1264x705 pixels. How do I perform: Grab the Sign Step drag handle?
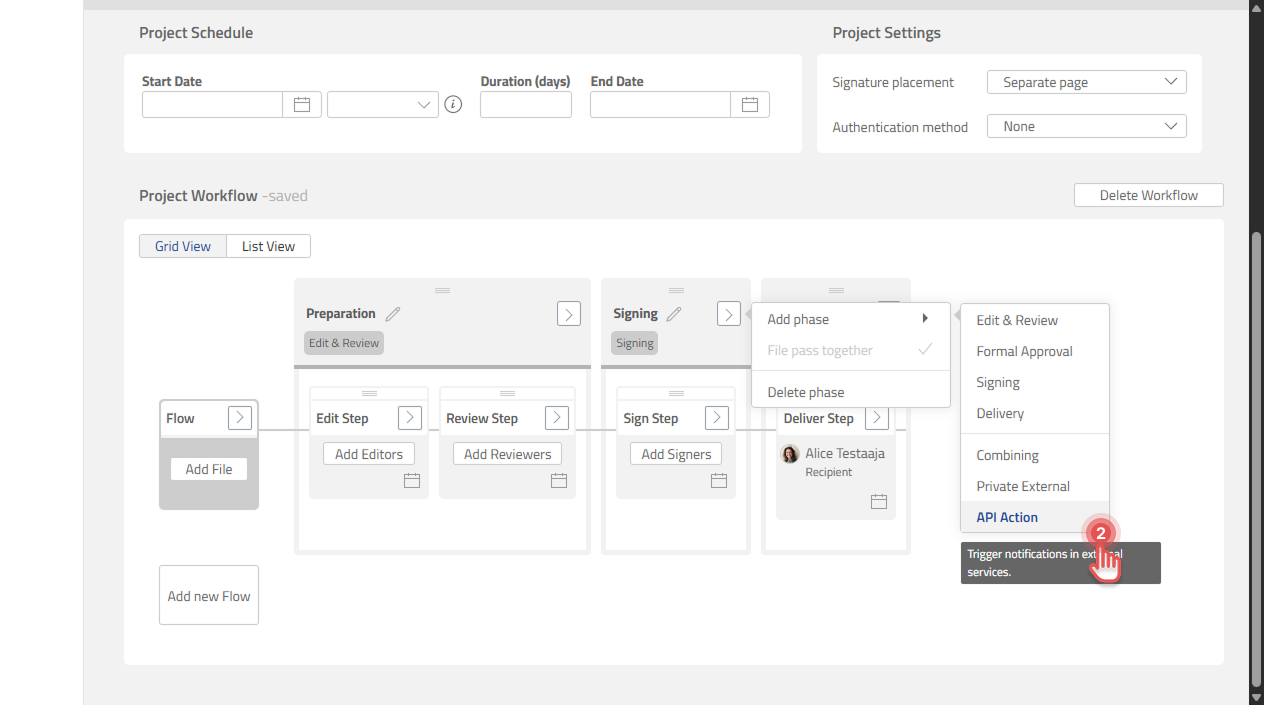[x=676, y=393]
